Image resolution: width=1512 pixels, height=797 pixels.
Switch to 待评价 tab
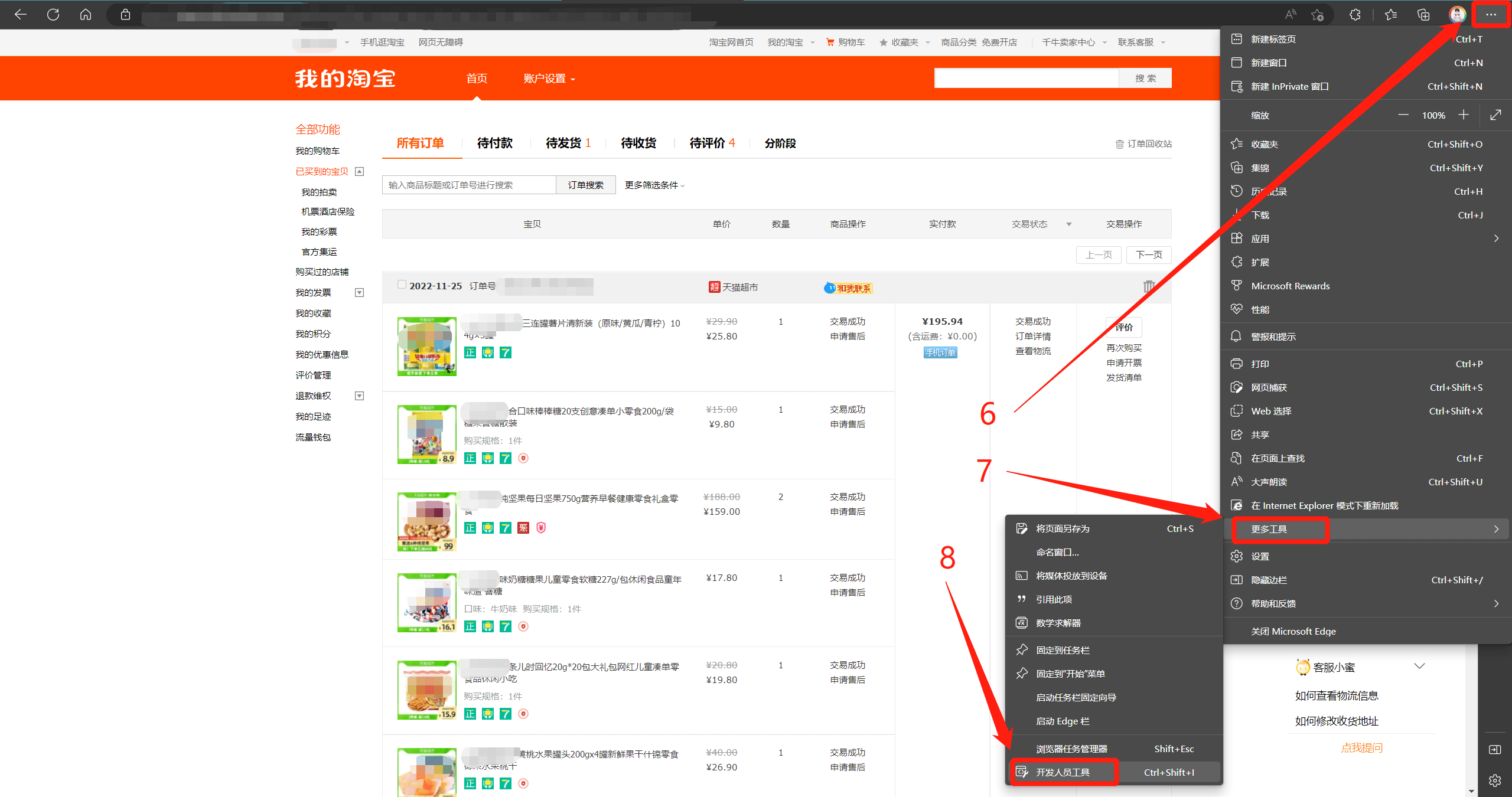tap(712, 143)
